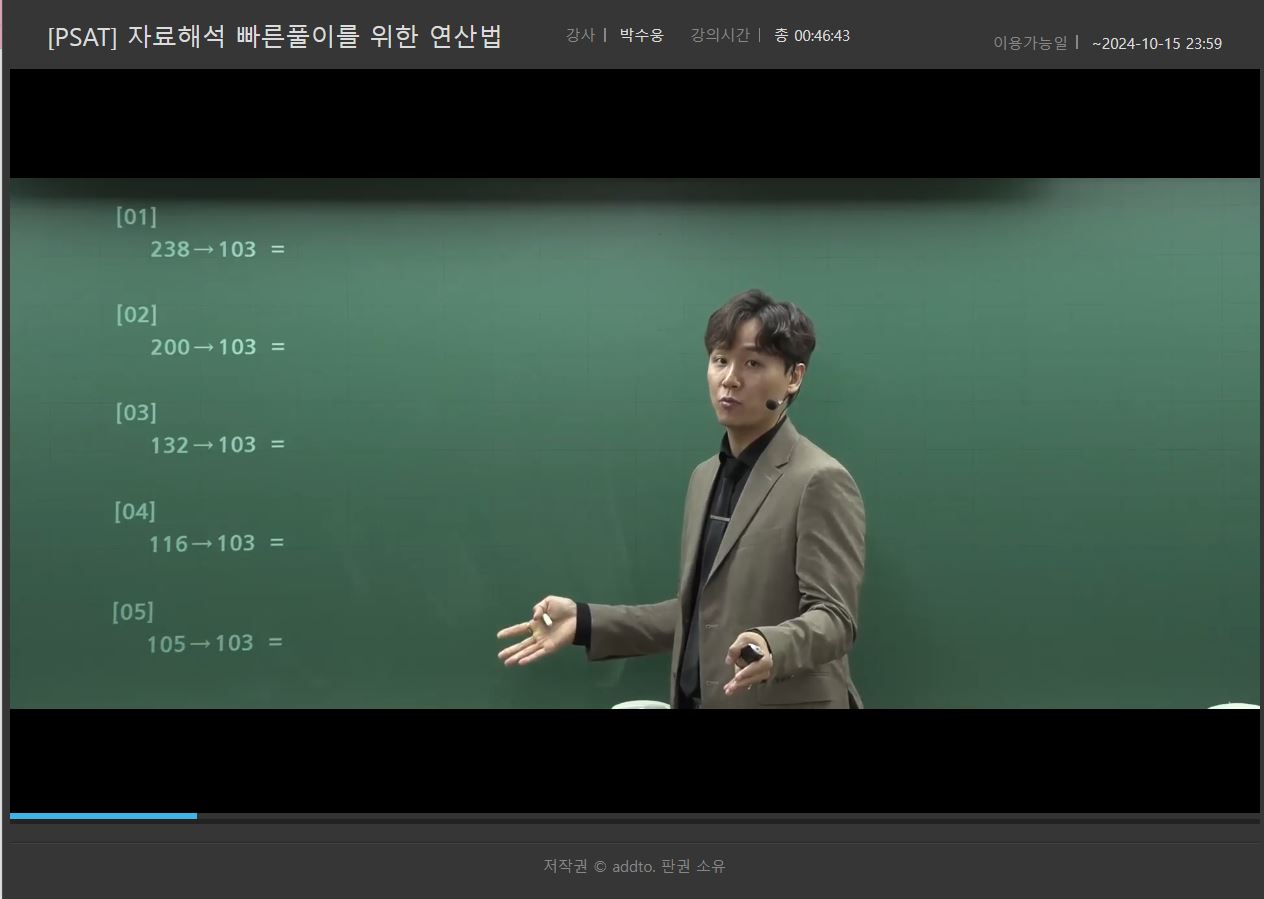Click the remote in the instructor's hand

[x=752, y=654]
